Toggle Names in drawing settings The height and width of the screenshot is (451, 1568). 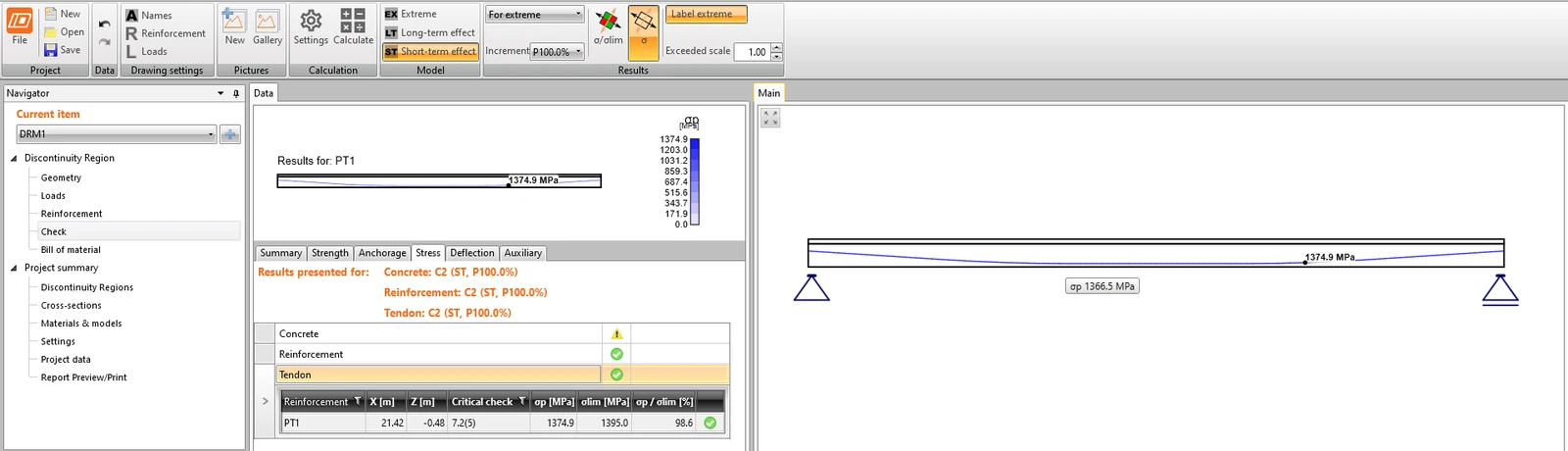(149, 15)
